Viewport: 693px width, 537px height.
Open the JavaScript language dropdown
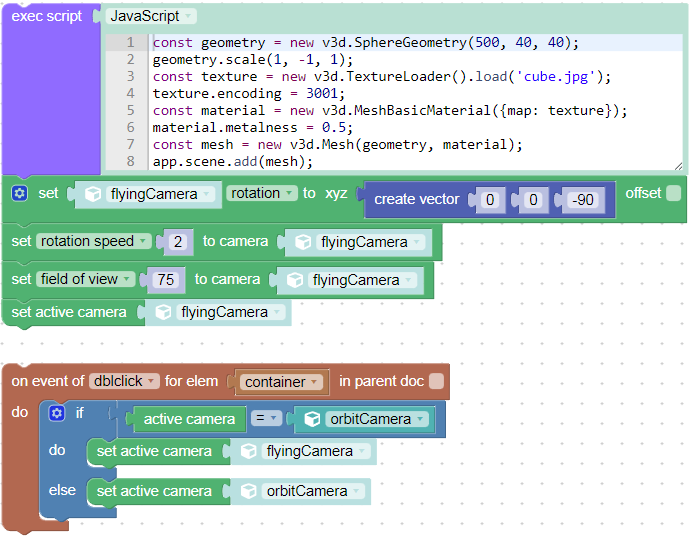pyautogui.click(x=151, y=16)
